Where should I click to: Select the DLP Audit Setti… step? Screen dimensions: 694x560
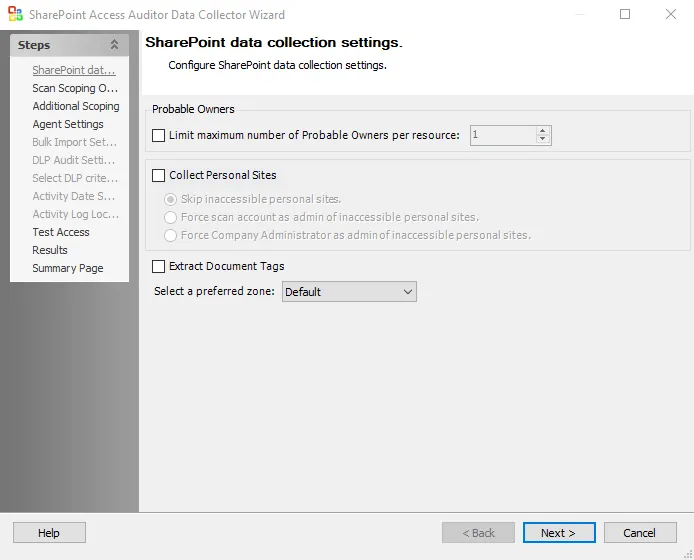coord(73,160)
